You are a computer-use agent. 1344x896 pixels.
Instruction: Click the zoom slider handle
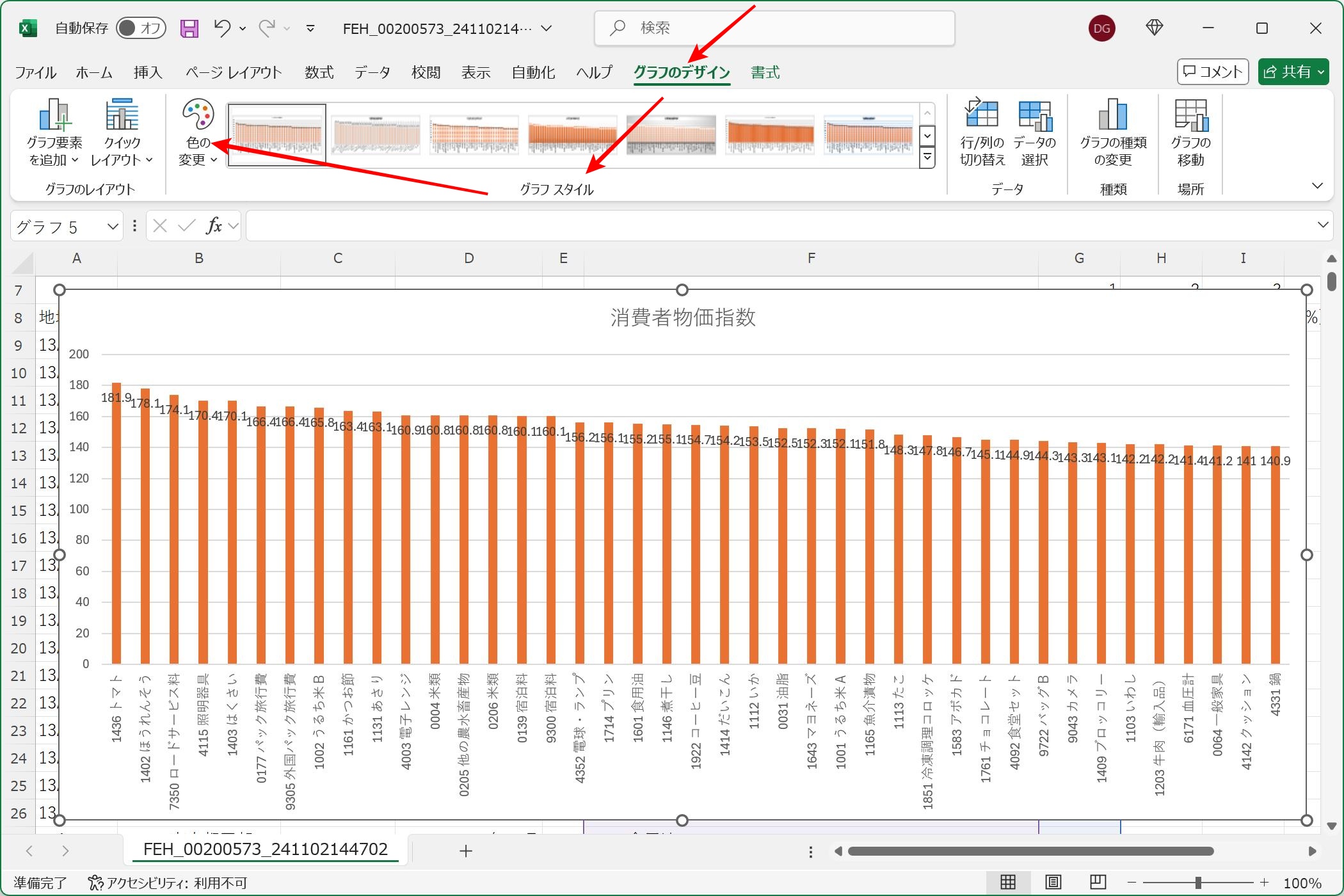[1198, 883]
